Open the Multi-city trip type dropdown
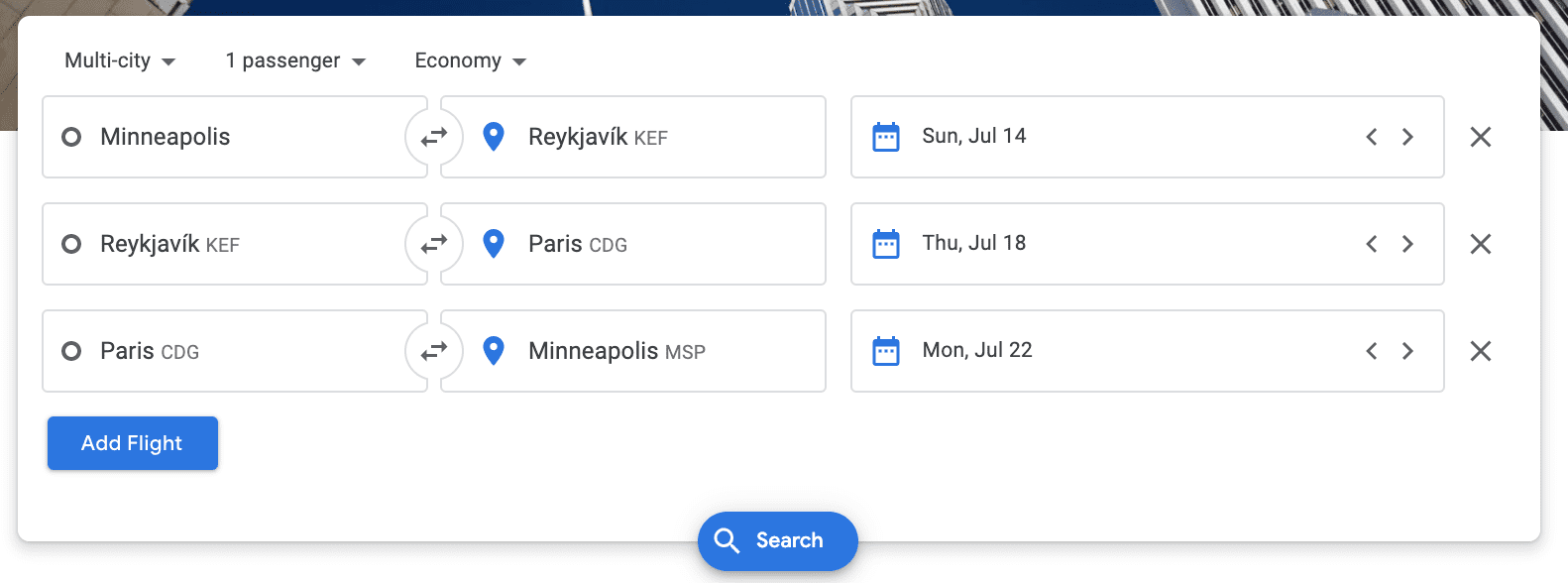Viewport: 1568px width, 583px height. coord(119,60)
